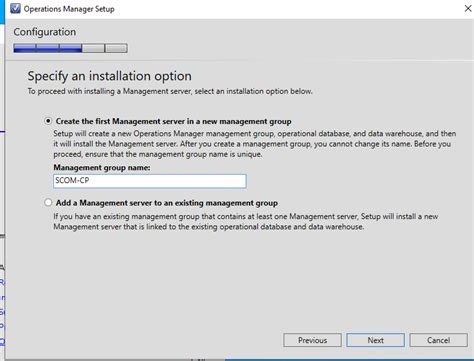The height and width of the screenshot is (361, 474).
Task: Click the third filled progress bar segment
Action: tap(70, 48)
